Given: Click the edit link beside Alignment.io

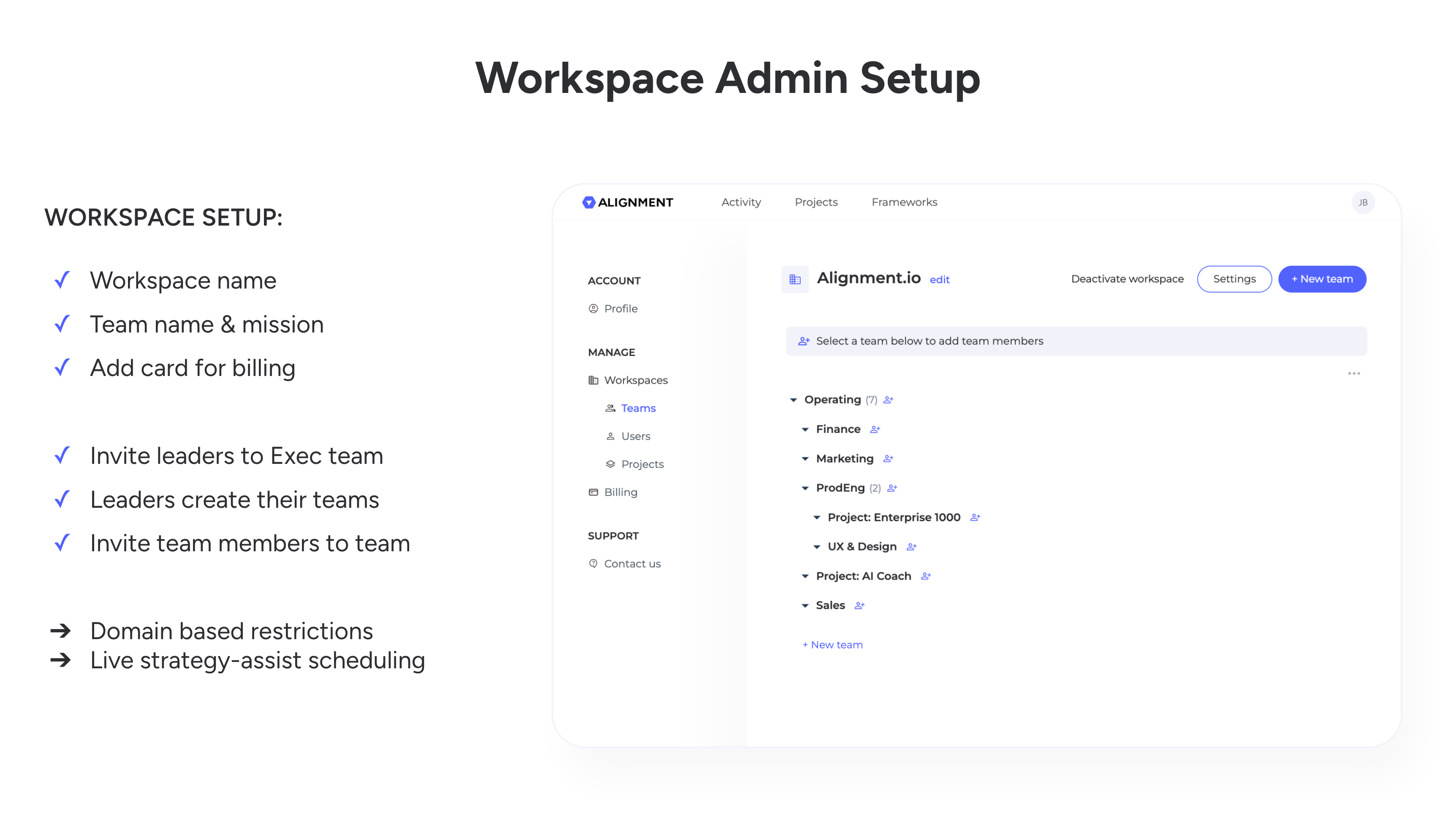Looking at the screenshot, I should click(x=940, y=280).
